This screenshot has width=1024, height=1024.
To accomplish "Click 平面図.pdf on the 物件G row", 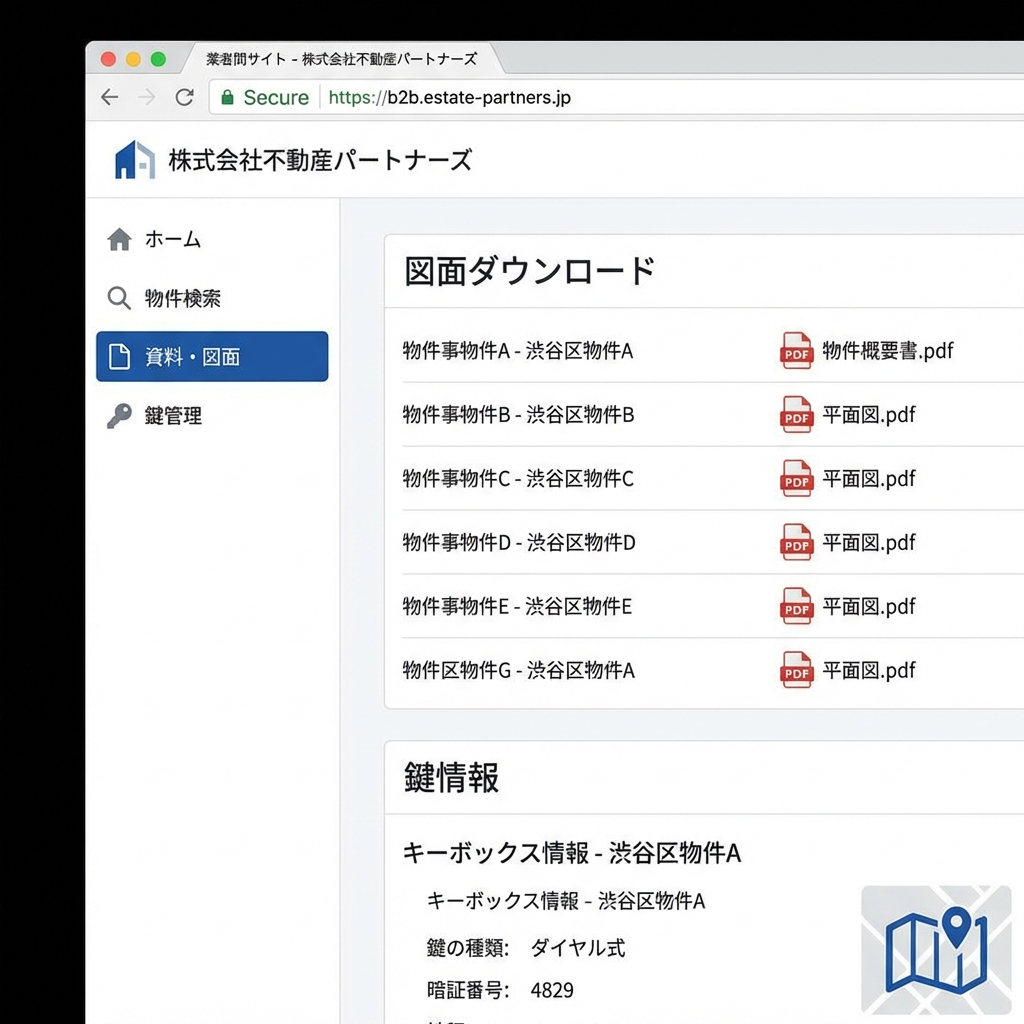I will tap(869, 671).
